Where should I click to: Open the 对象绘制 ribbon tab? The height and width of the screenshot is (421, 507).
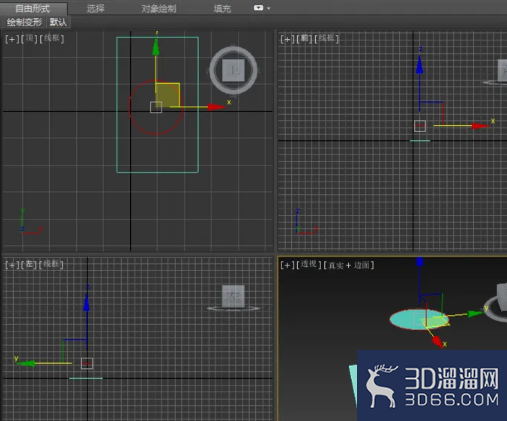pyautogui.click(x=159, y=9)
